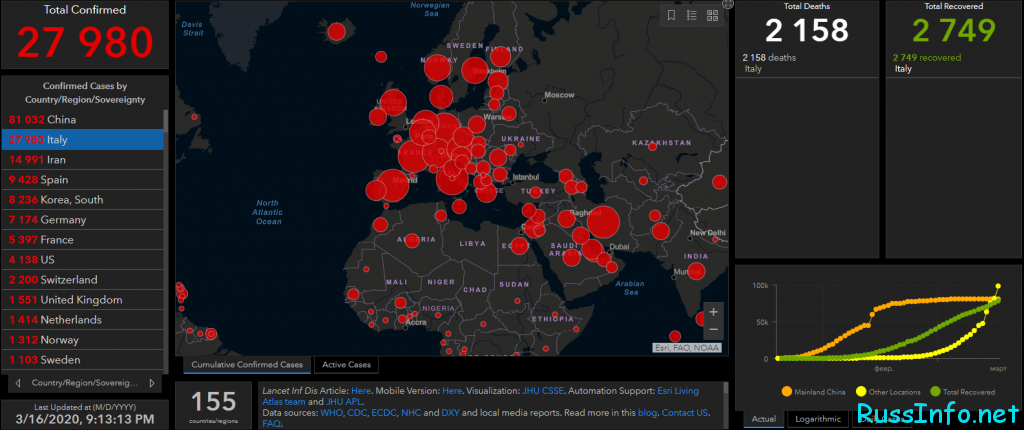
Task: Select the Country/Region/Sovereignty list pager label
Action: coord(85,383)
